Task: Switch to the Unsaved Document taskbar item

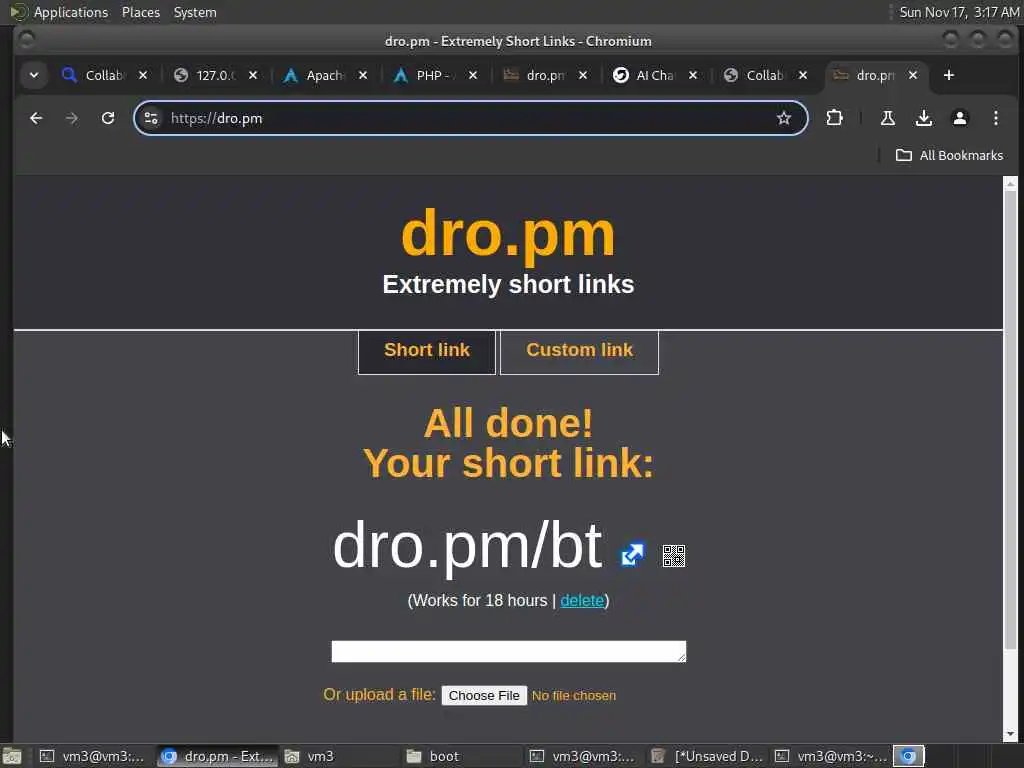Action: 707,756
